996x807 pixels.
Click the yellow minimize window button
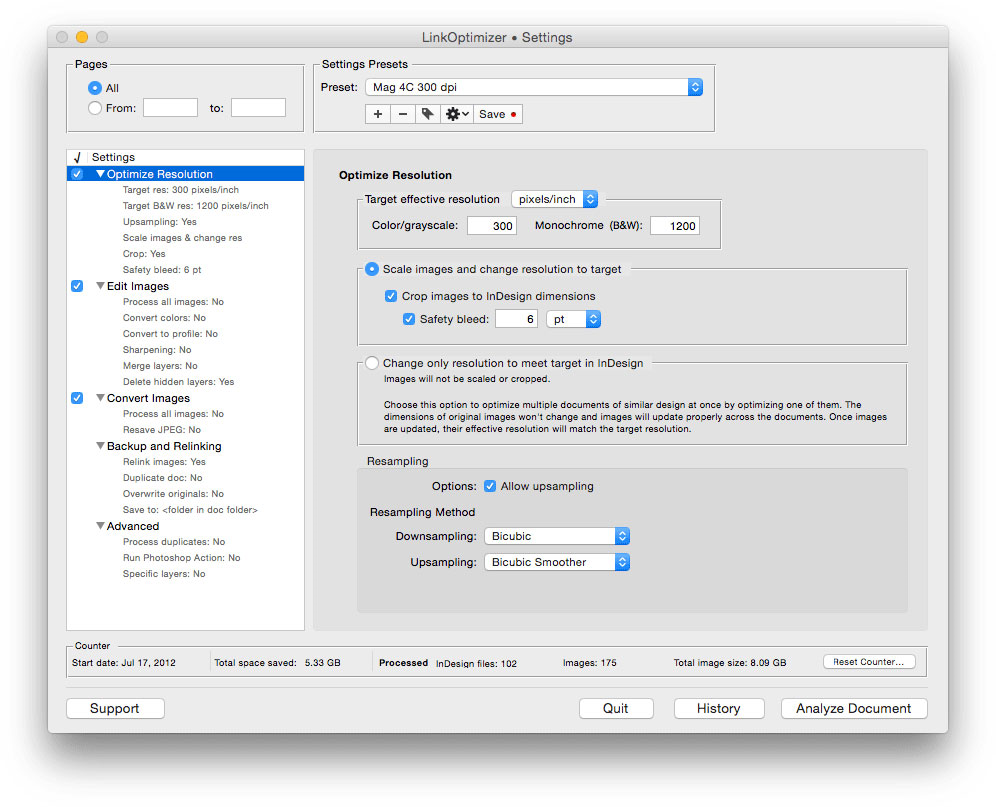(x=82, y=37)
